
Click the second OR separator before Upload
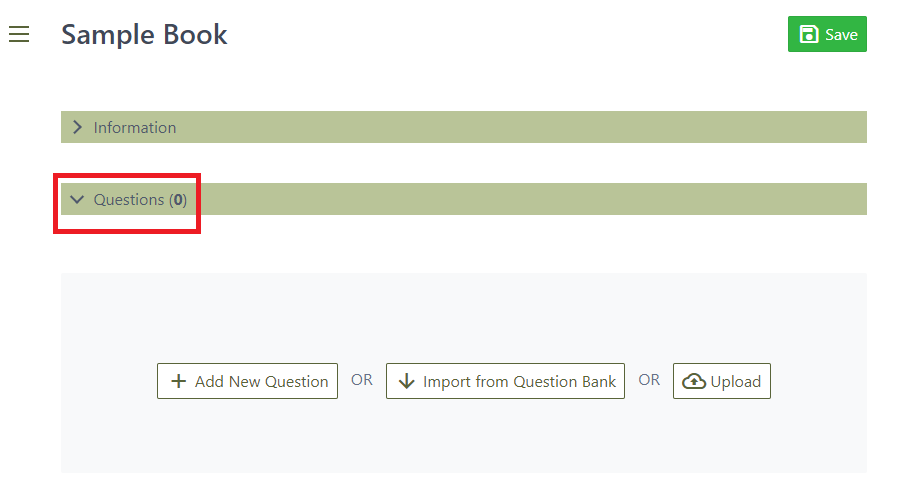click(649, 380)
